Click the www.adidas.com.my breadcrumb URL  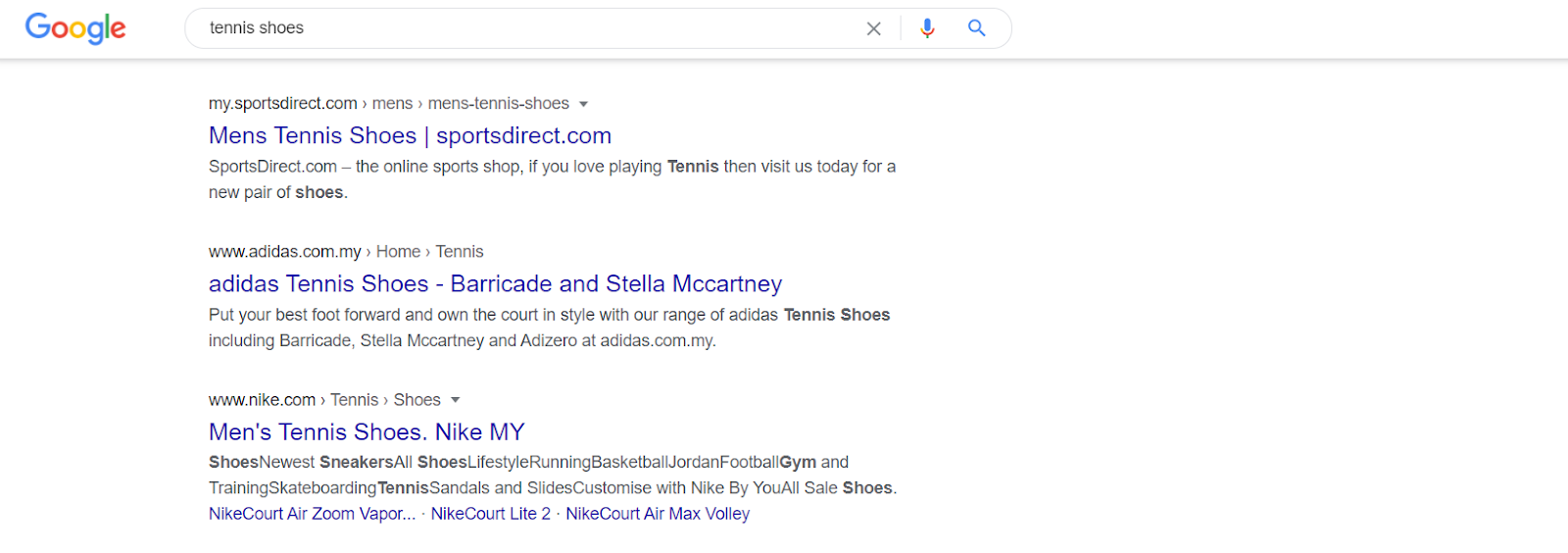pos(284,252)
